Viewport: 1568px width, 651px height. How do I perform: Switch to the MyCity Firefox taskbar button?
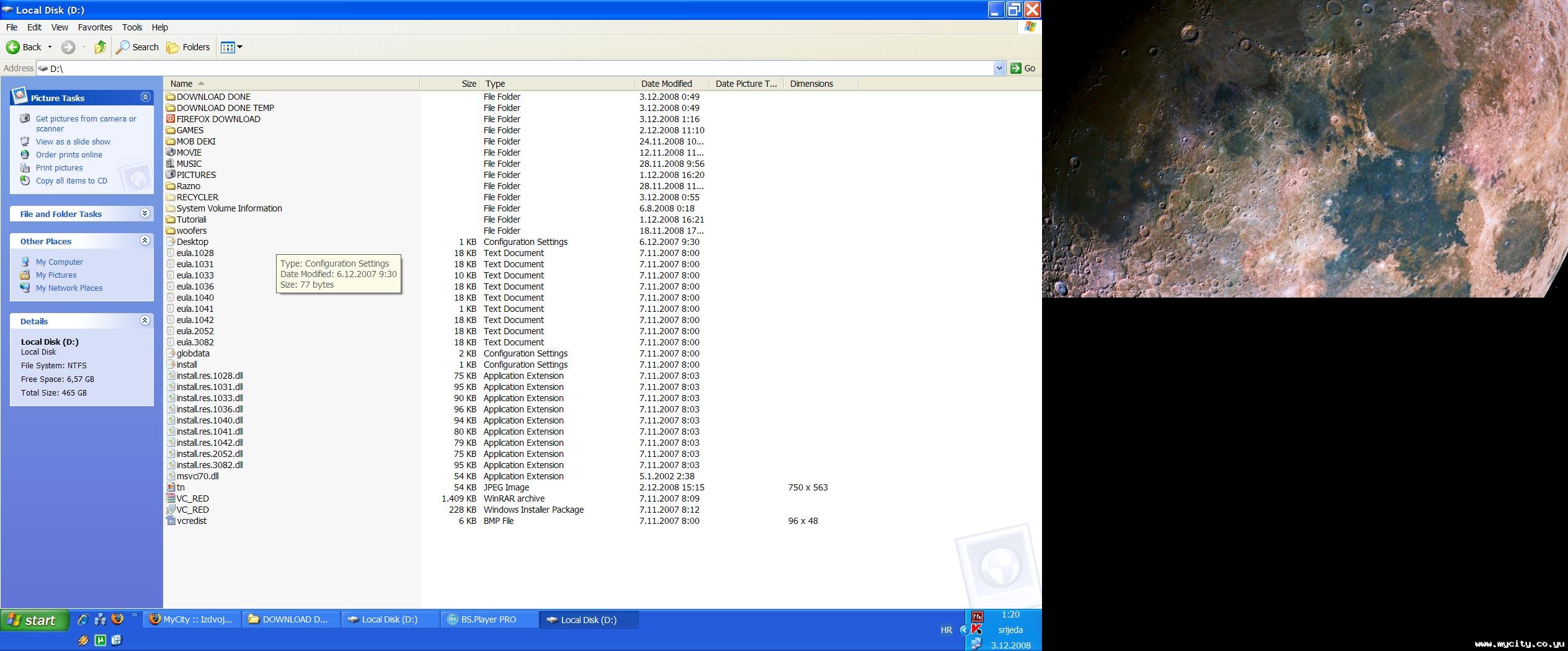click(192, 619)
